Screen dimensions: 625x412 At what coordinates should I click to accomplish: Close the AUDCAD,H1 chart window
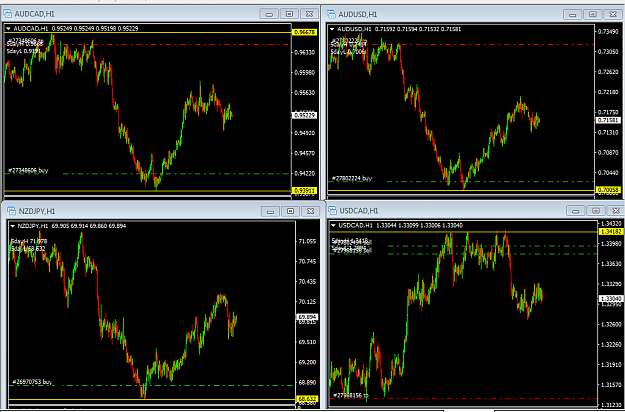coord(309,14)
